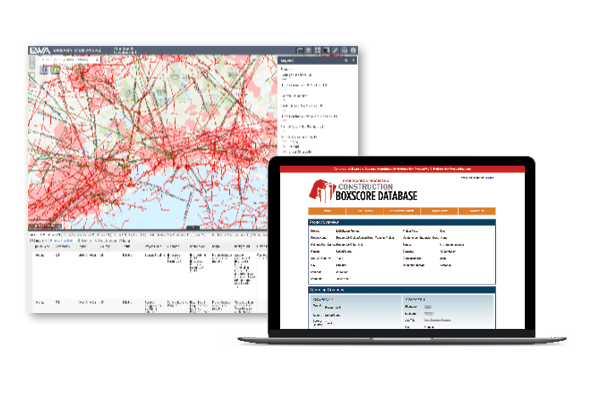Click the globe-like icon in EWA toolbar

tap(308, 50)
